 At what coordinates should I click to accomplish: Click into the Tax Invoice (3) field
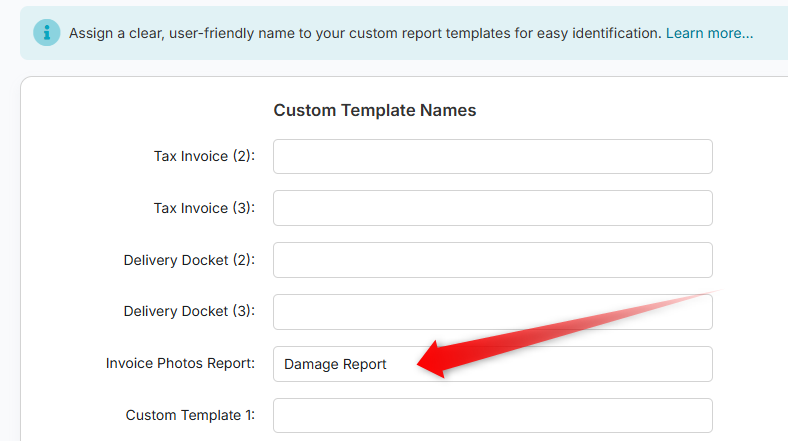(492, 208)
